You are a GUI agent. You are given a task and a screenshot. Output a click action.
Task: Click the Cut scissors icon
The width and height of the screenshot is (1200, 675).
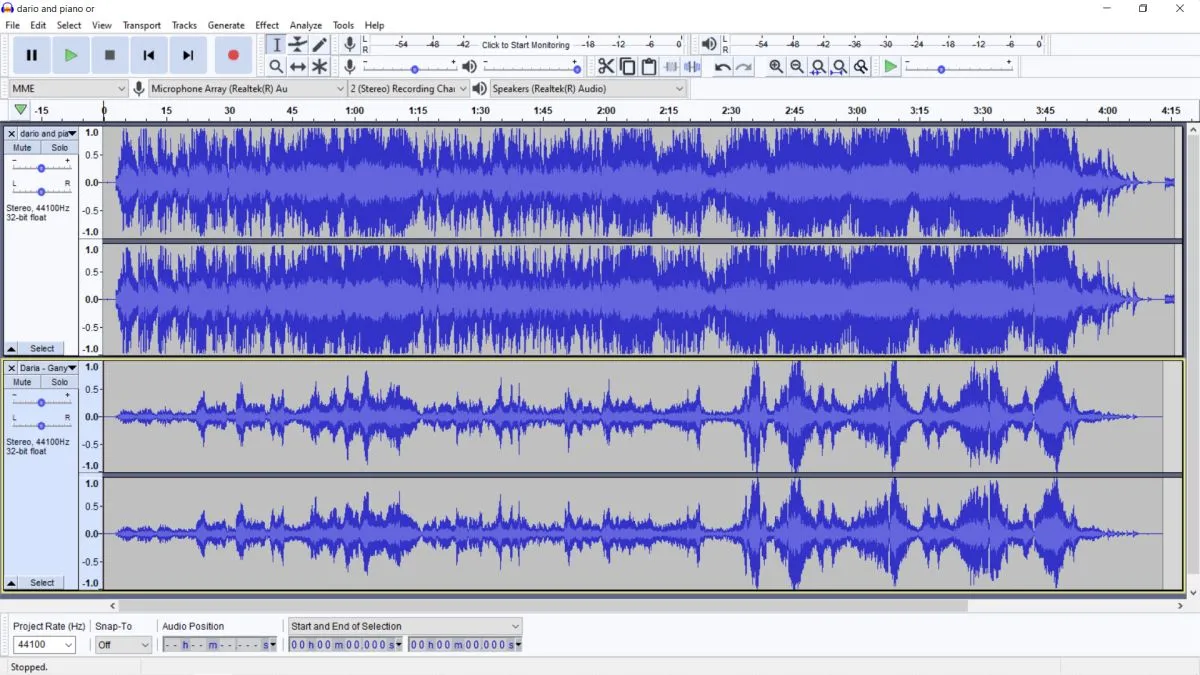(606, 66)
